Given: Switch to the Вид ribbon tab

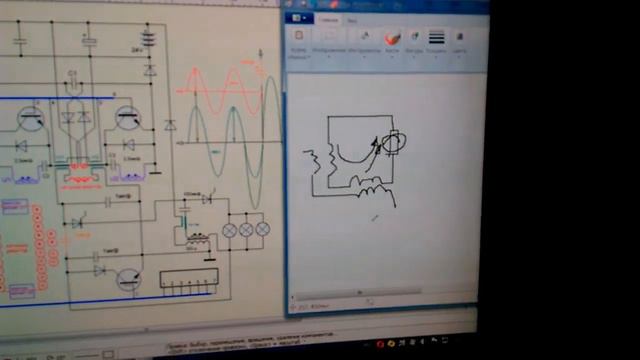Looking at the screenshot, I should click(x=352, y=20).
